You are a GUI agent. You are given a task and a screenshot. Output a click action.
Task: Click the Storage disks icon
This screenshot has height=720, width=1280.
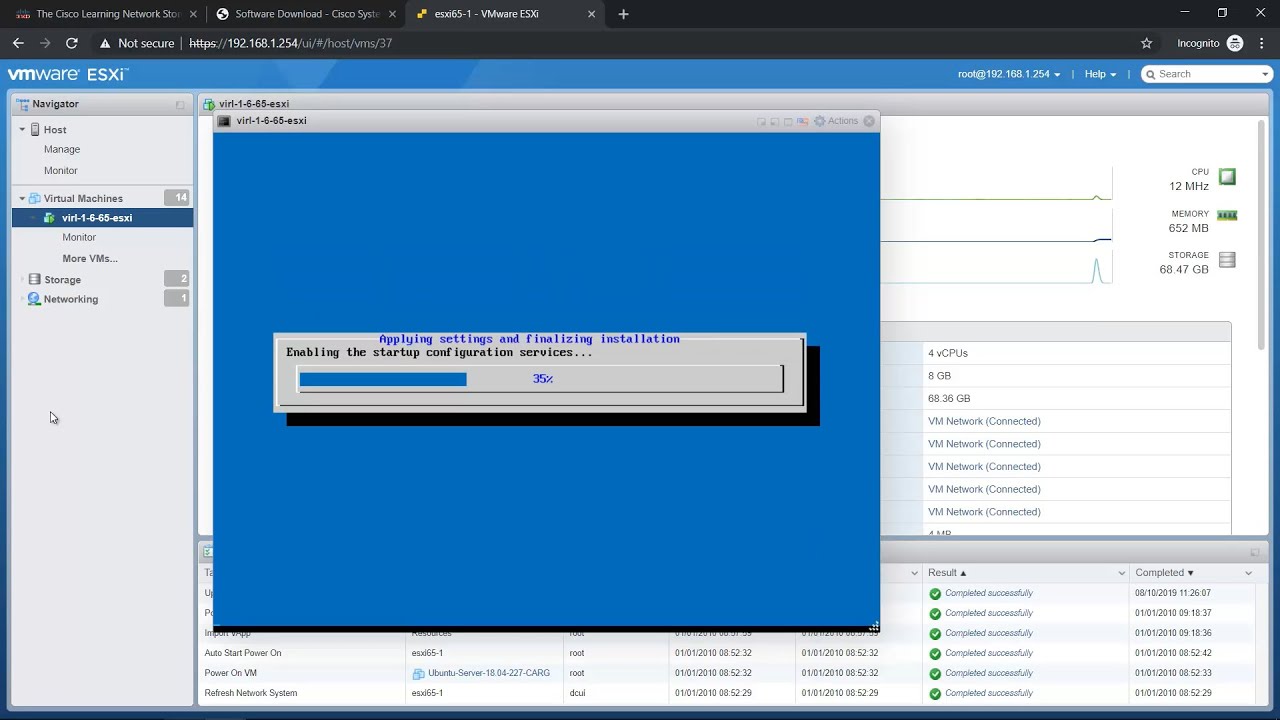(x=1227, y=260)
